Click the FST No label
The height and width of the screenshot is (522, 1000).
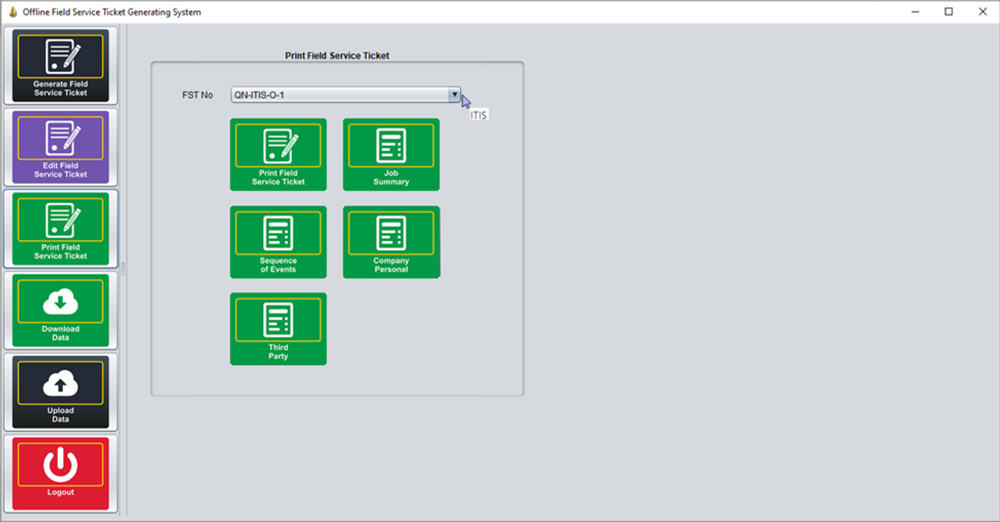pyautogui.click(x=197, y=95)
